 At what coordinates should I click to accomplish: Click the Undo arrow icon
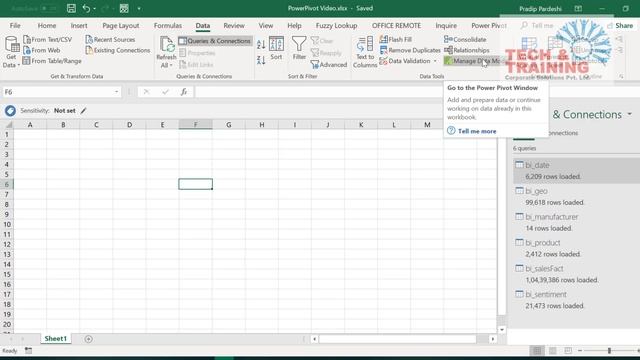86,8
